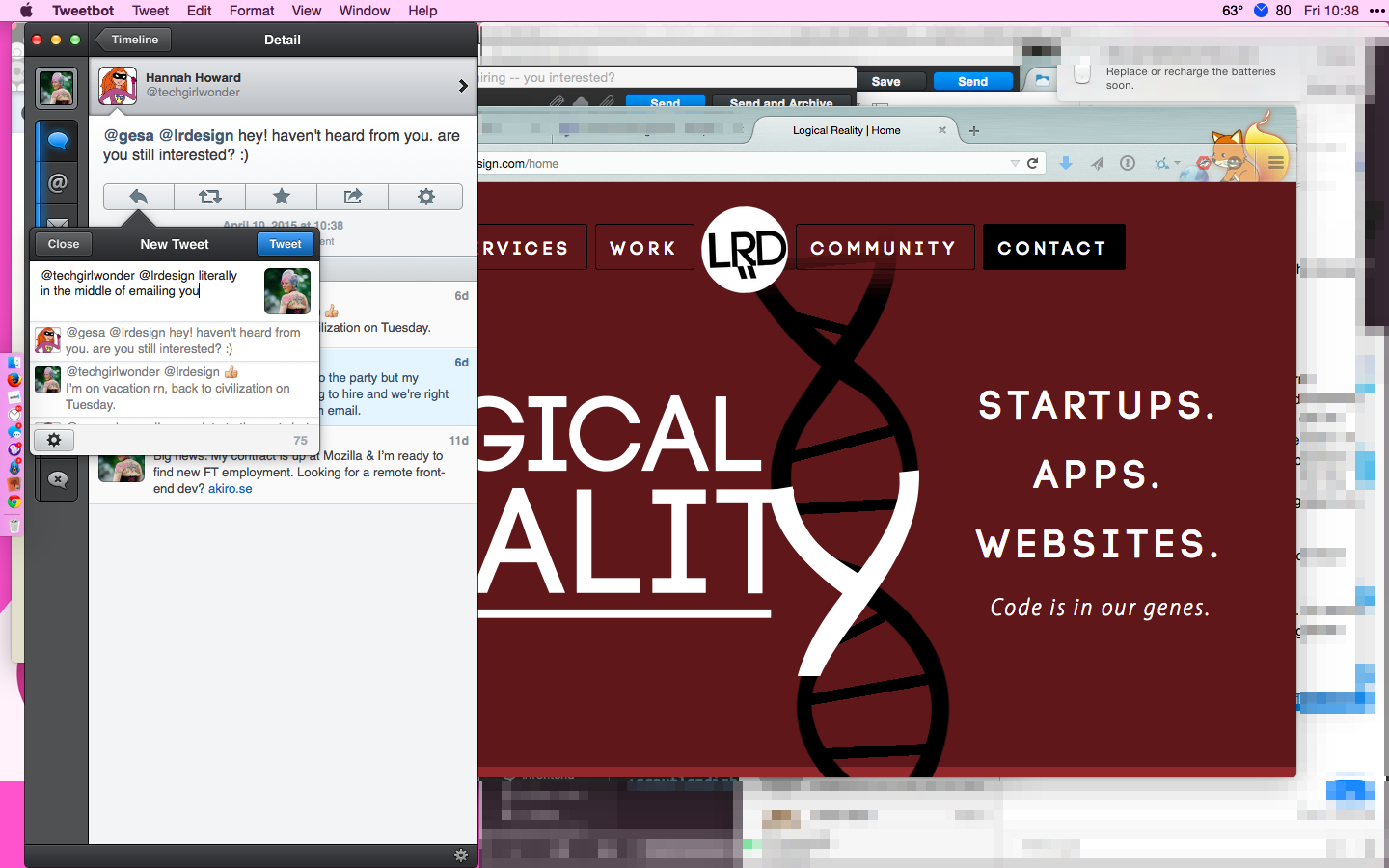The width and height of the screenshot is (1389, 868).
Task: Open the browser hamburger menu
Action: point(1276,163)
